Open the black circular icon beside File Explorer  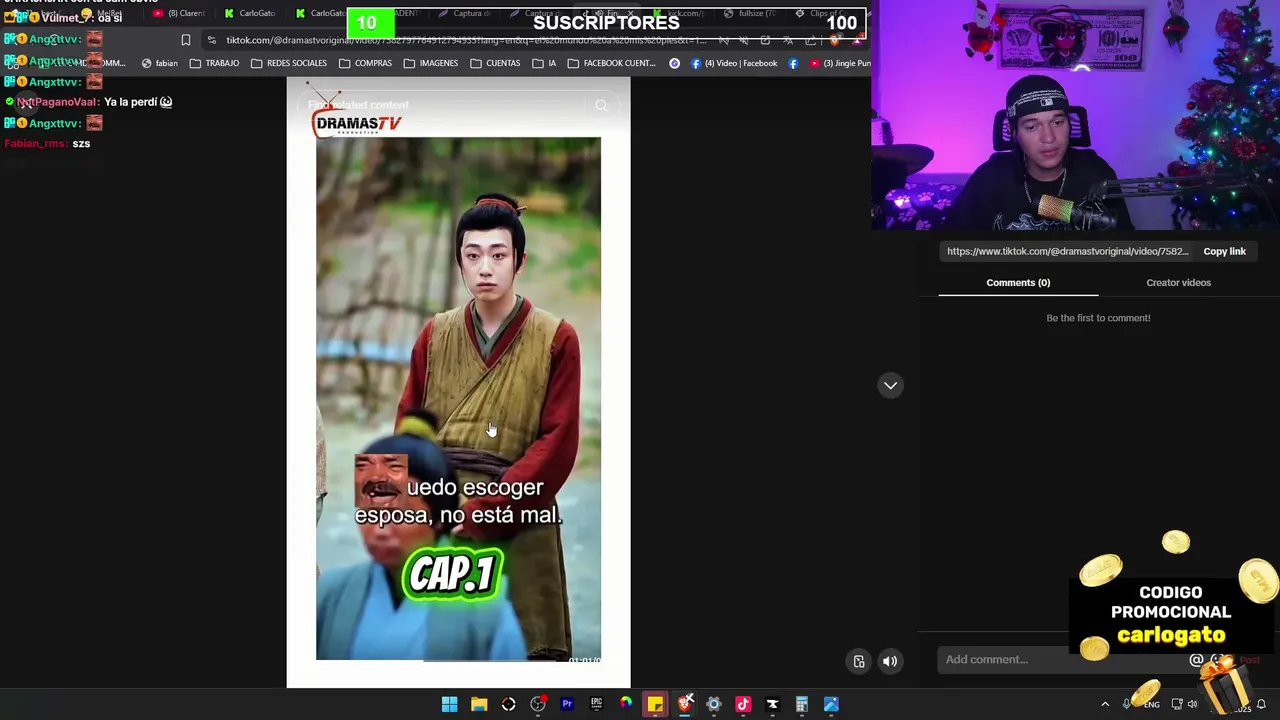click(x=508, y=704)
